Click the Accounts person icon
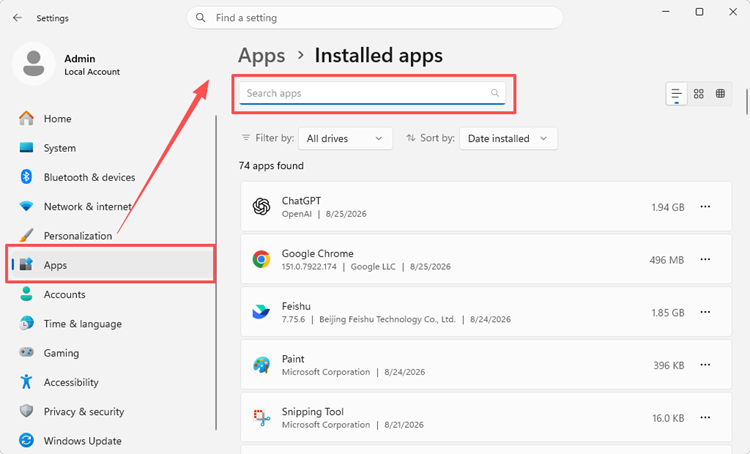The height and width of the screenshot is (454, 750). [x=26, y=294]
